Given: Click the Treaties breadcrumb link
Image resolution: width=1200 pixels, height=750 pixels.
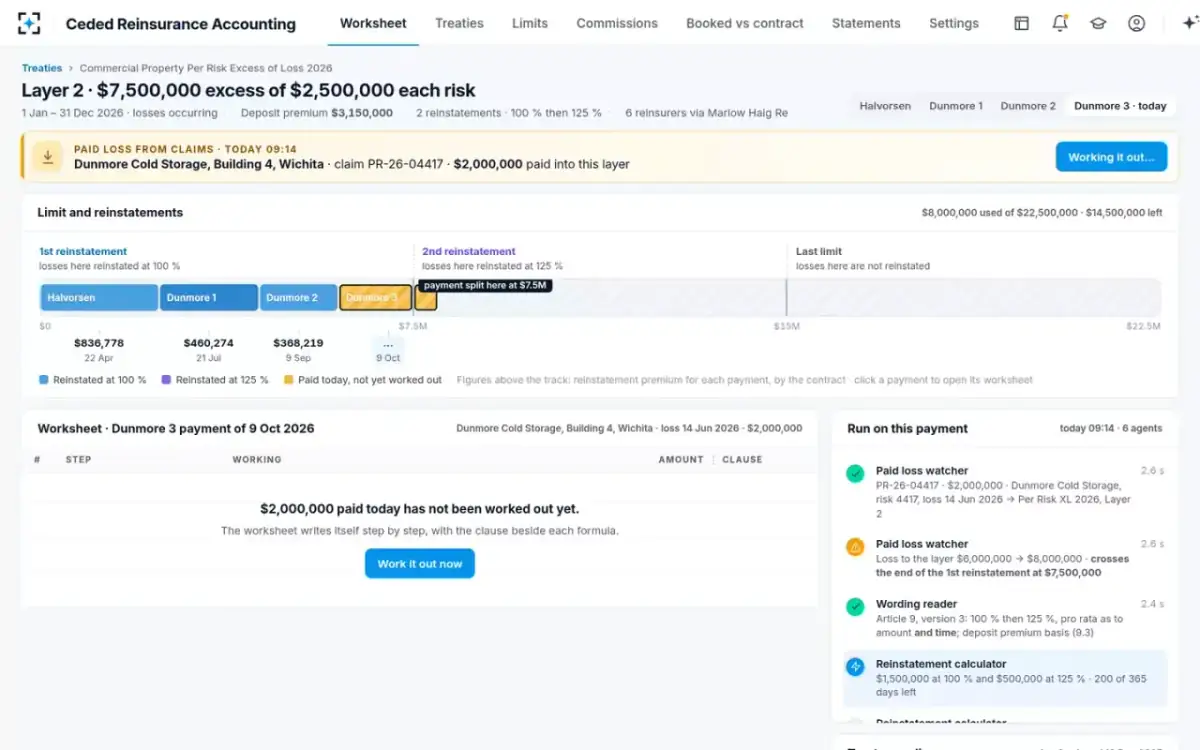Looking at the screenshot, I should pyautogui.click(x=42, y=68).
